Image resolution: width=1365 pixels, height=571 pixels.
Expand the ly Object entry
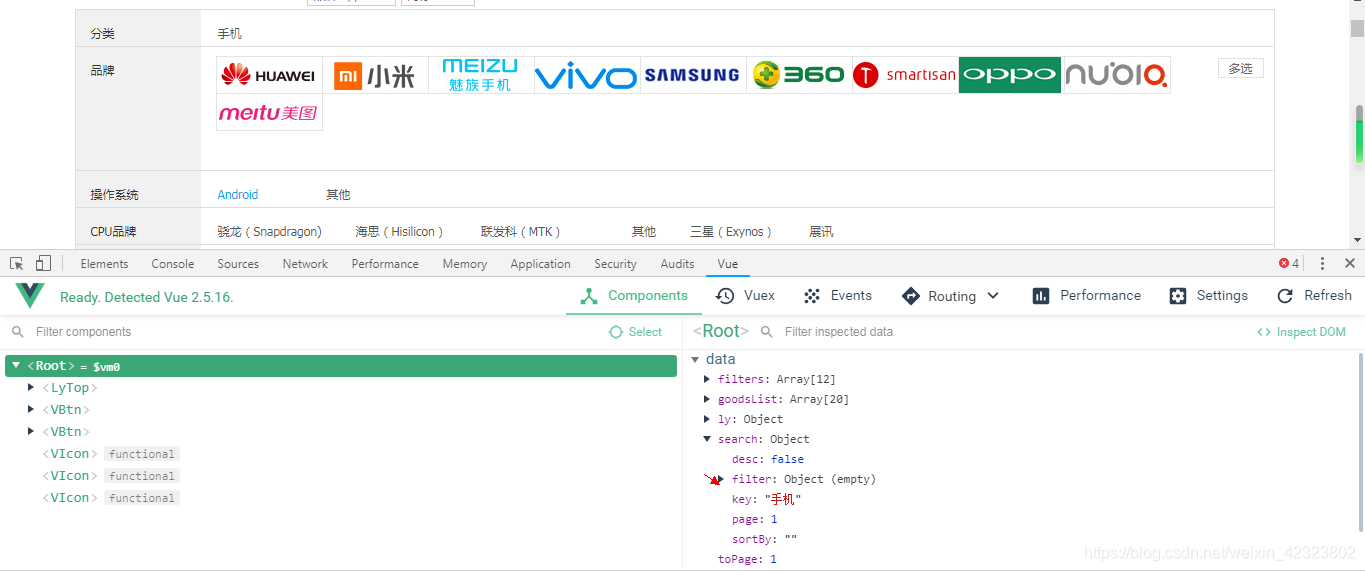tap(707, 419)
